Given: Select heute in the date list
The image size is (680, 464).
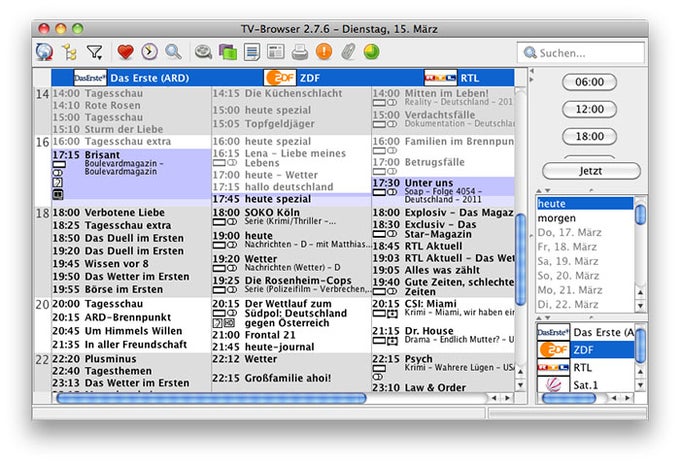Looking at the screenshot, I should tap(585, 204).
